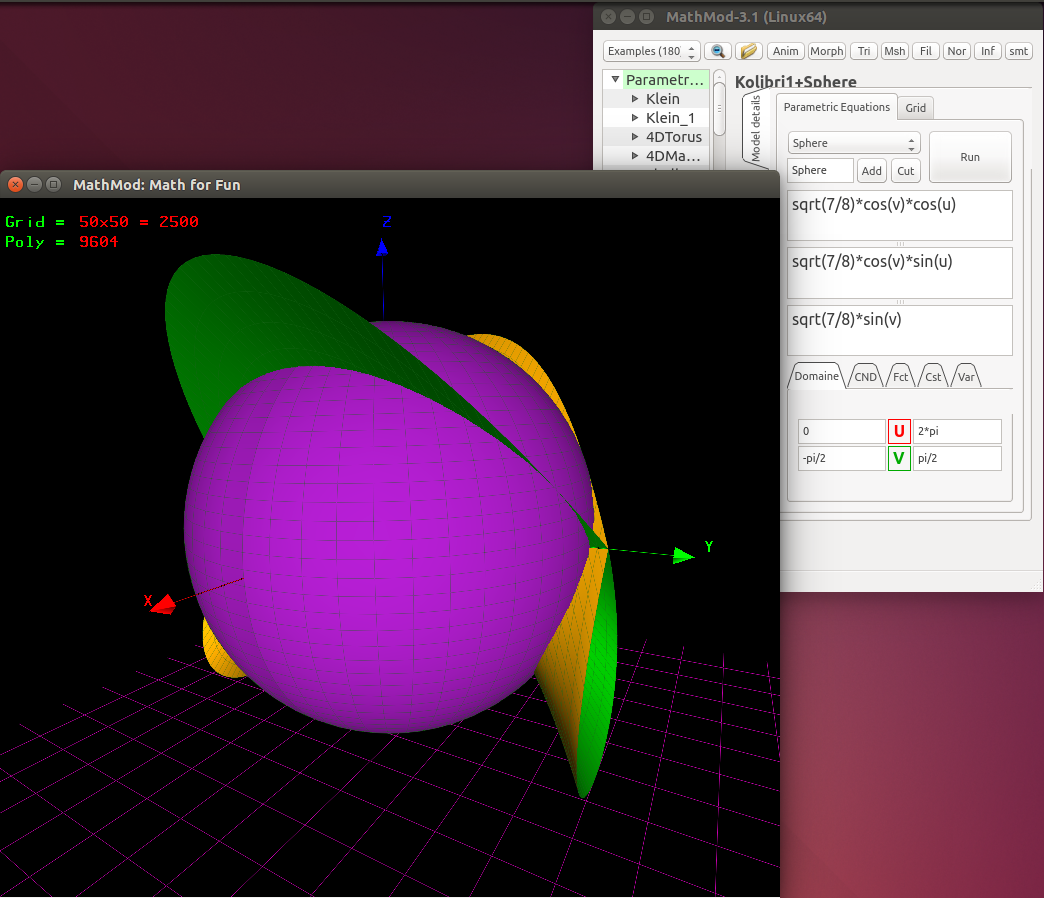
Task: Toggle the Anim button
Action: (786, 51)
